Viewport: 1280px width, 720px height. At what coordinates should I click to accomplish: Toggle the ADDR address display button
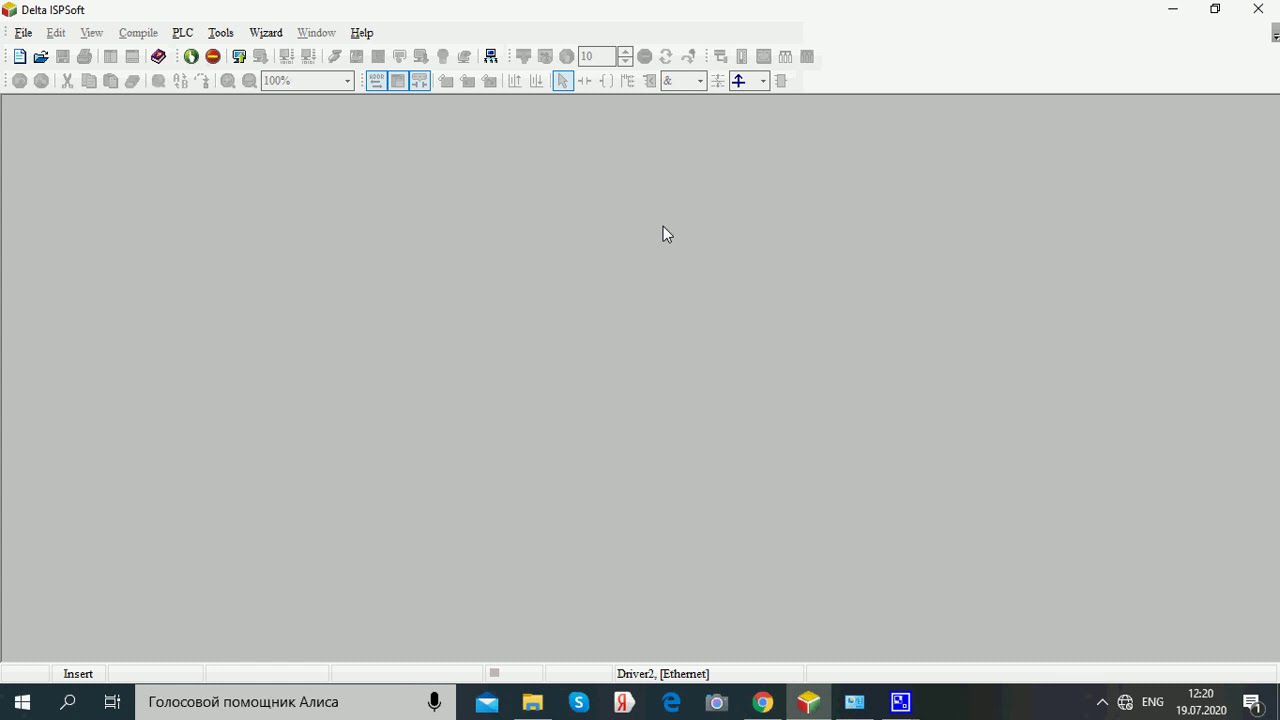pos(376,81)
